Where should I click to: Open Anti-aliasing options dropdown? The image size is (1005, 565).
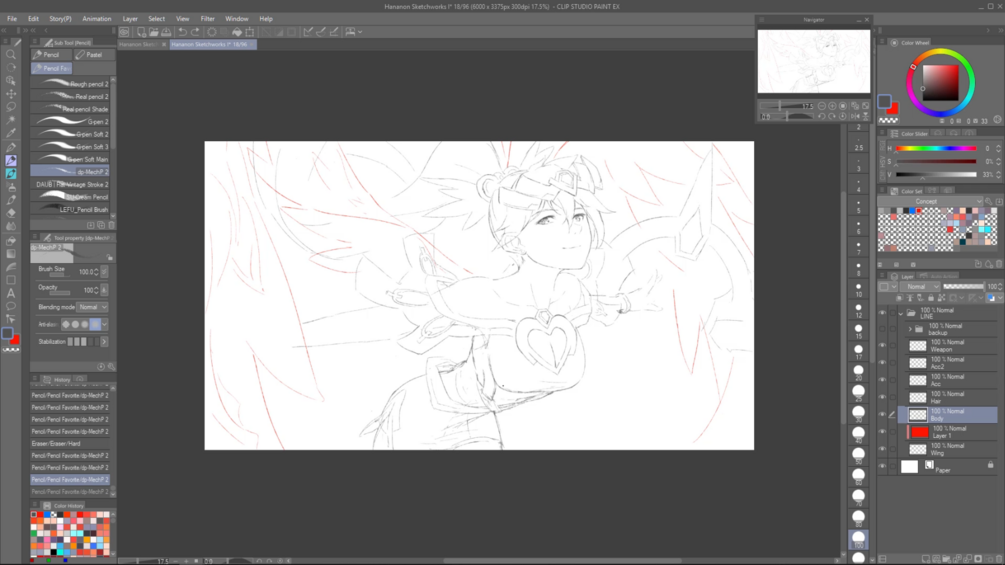[104, 325]
